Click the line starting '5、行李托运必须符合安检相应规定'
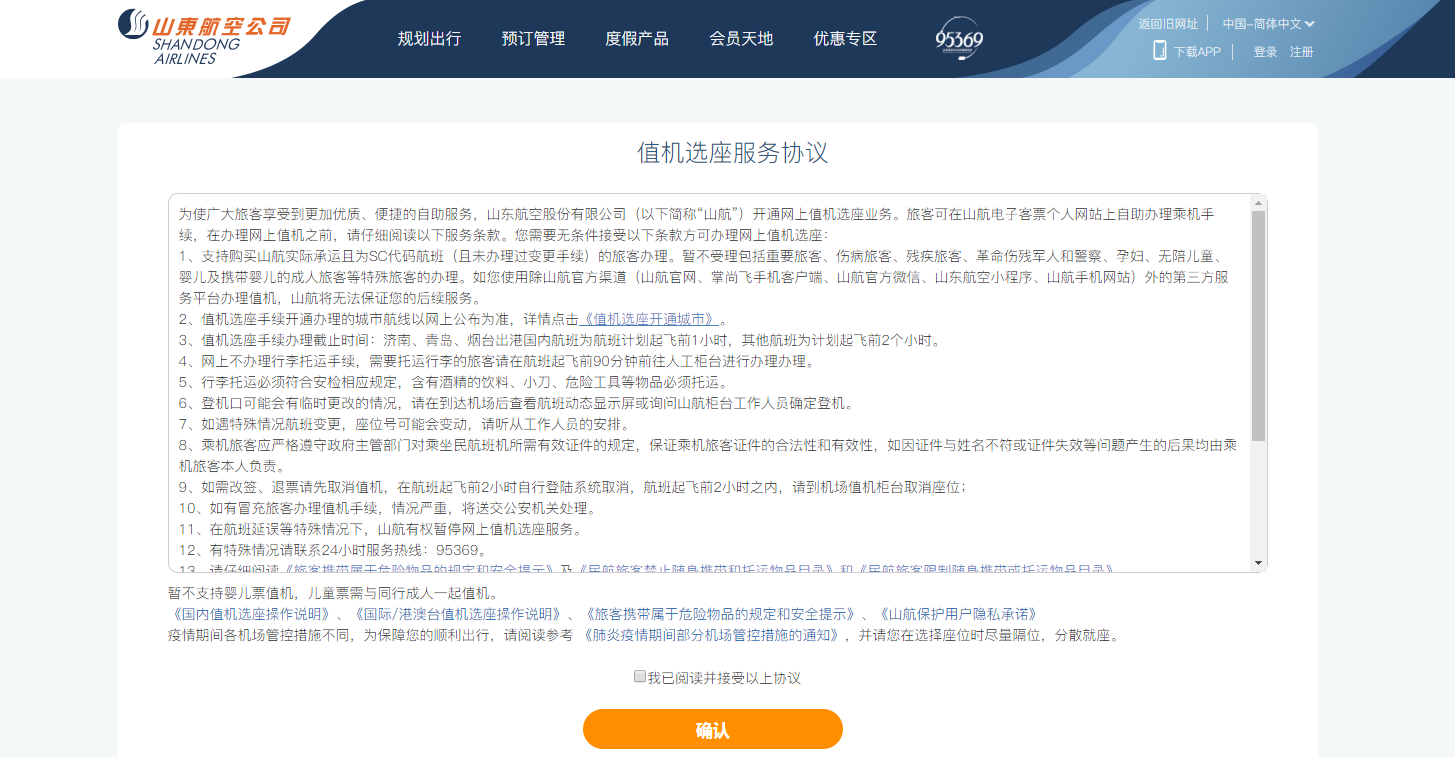The height and width of the screenshot is (757, 1455). pos(454,382)
